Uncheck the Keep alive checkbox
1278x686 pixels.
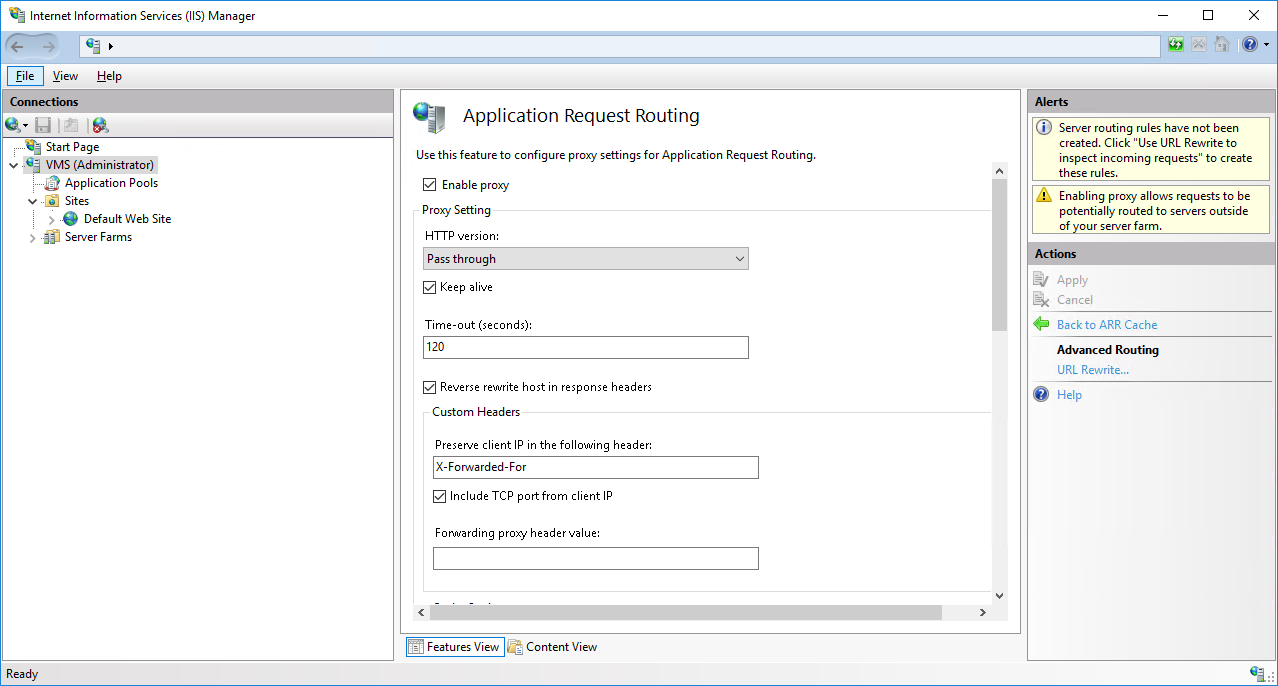430,287
